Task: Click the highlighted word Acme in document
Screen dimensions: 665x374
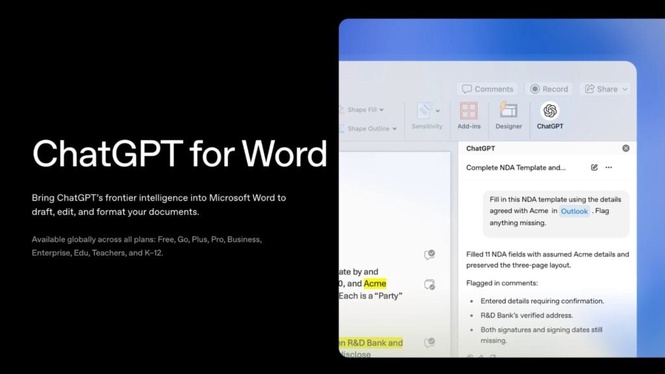Action: [375, 283]
